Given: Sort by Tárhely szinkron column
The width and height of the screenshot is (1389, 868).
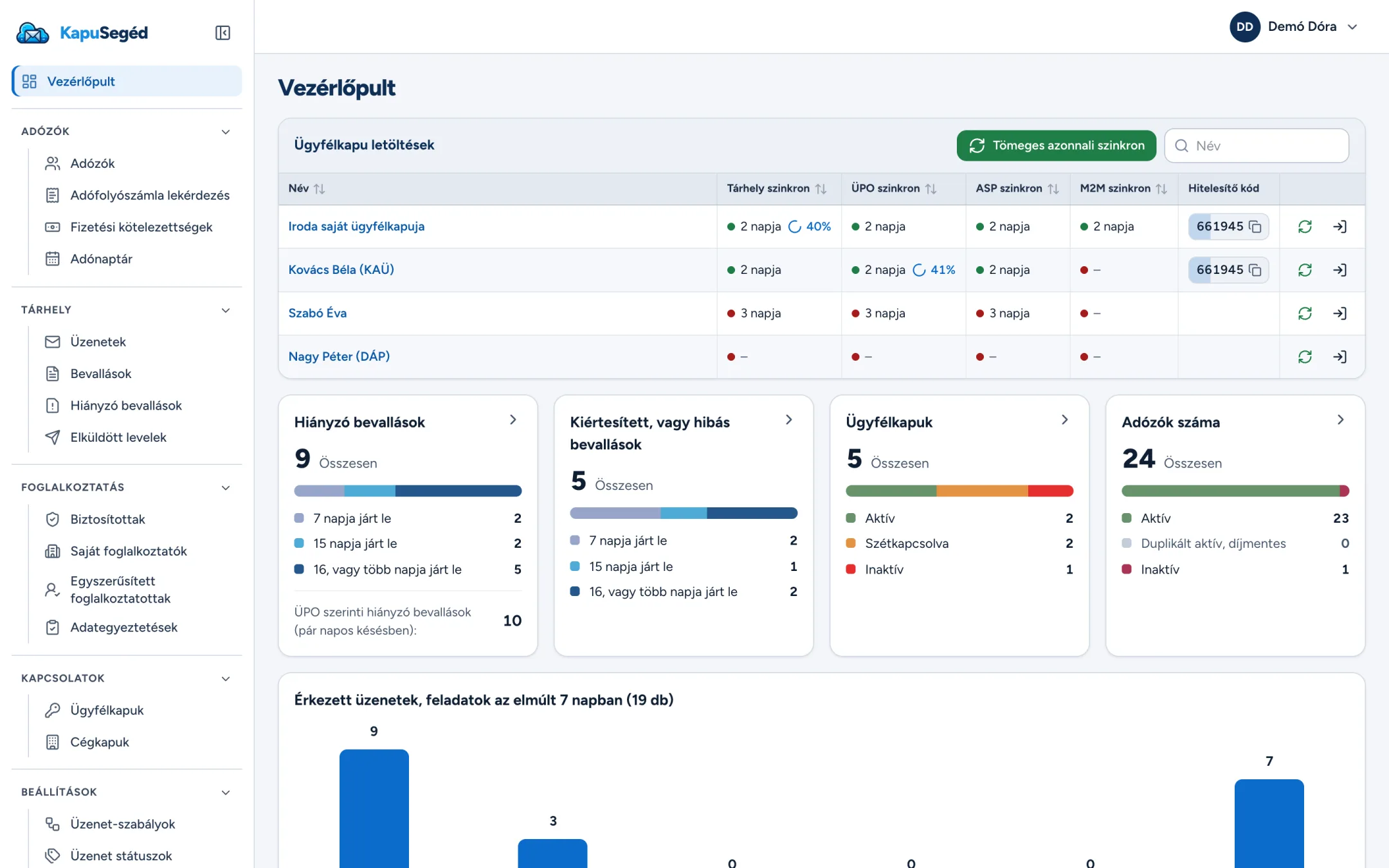Looking at the screenshot, I should 821,189.
